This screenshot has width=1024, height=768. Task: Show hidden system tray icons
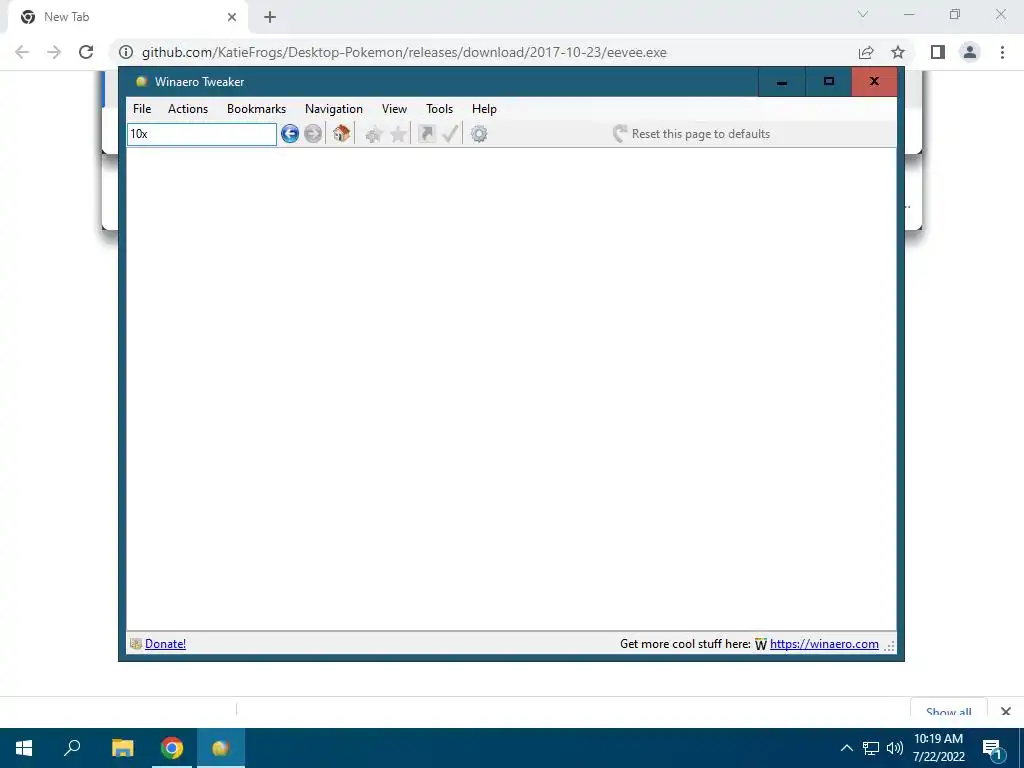(x=846, y=748)
